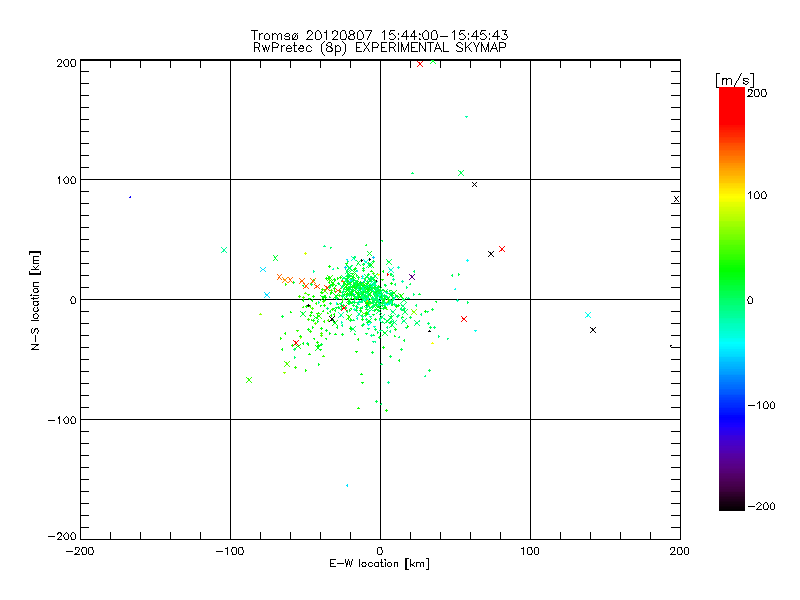Click the x-axis tick label 200
Image resolution: width=800 pixels, height=600 pixels.
[x=680, y=551]
